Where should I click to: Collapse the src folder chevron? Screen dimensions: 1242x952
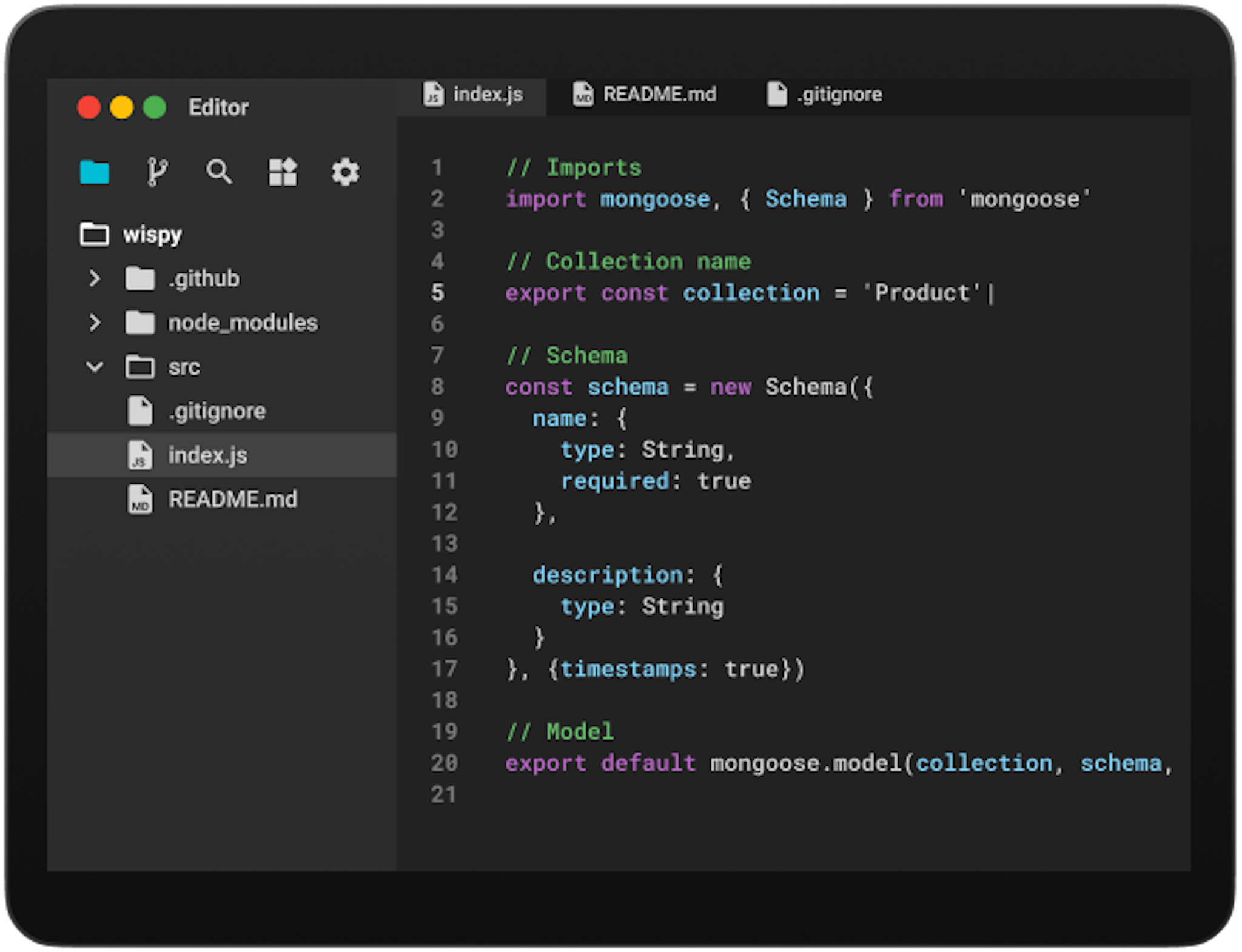tap(95, 367)
